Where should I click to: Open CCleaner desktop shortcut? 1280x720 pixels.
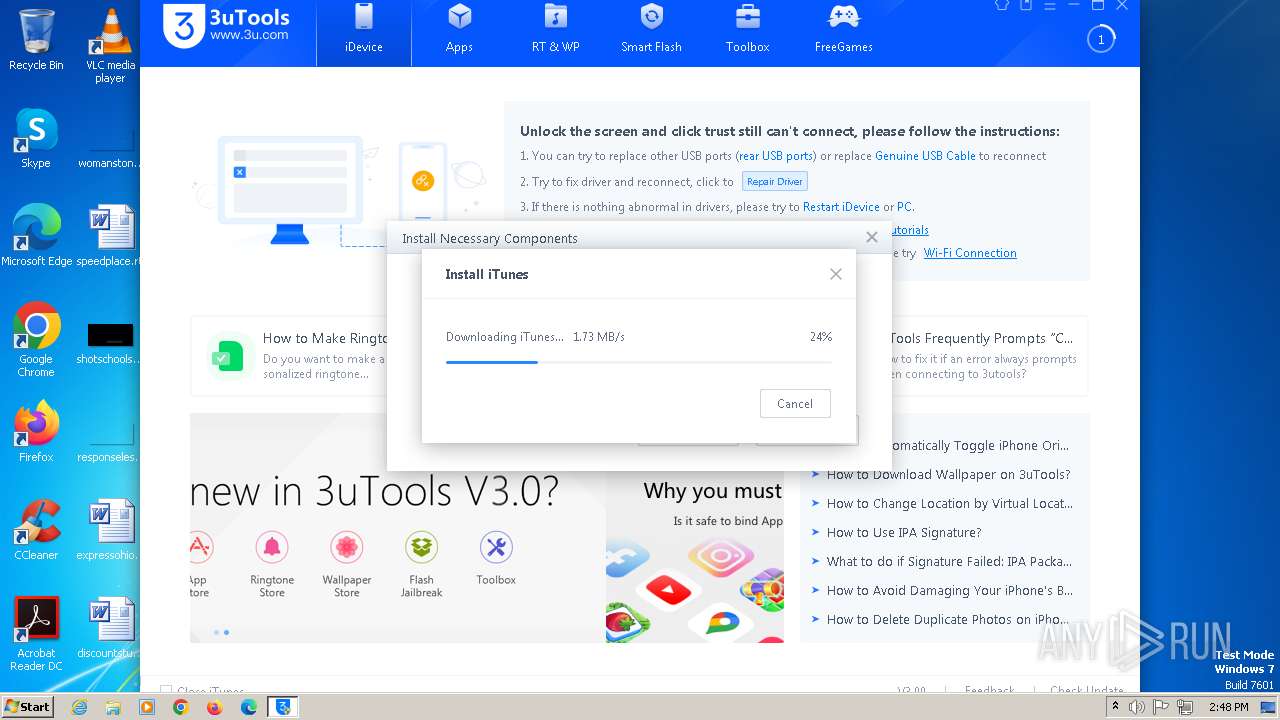click(x=36, y=531)
